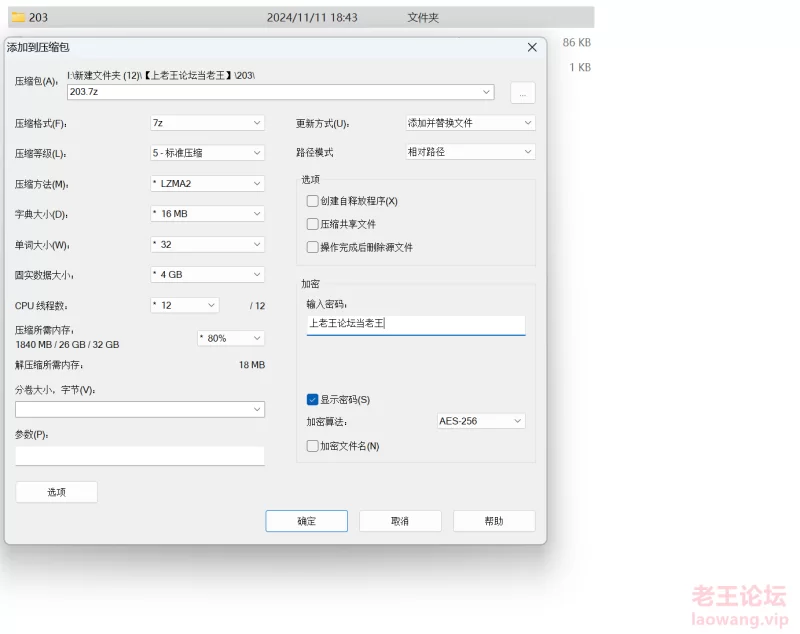Close the 添加到压缩包 dialog with X
Image resolution: width=800 pixels, height=634 pixels.
[532, 47]
